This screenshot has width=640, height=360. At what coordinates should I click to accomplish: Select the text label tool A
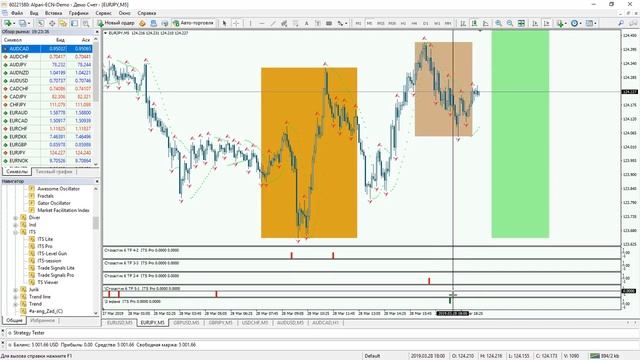tap(306, 23)
